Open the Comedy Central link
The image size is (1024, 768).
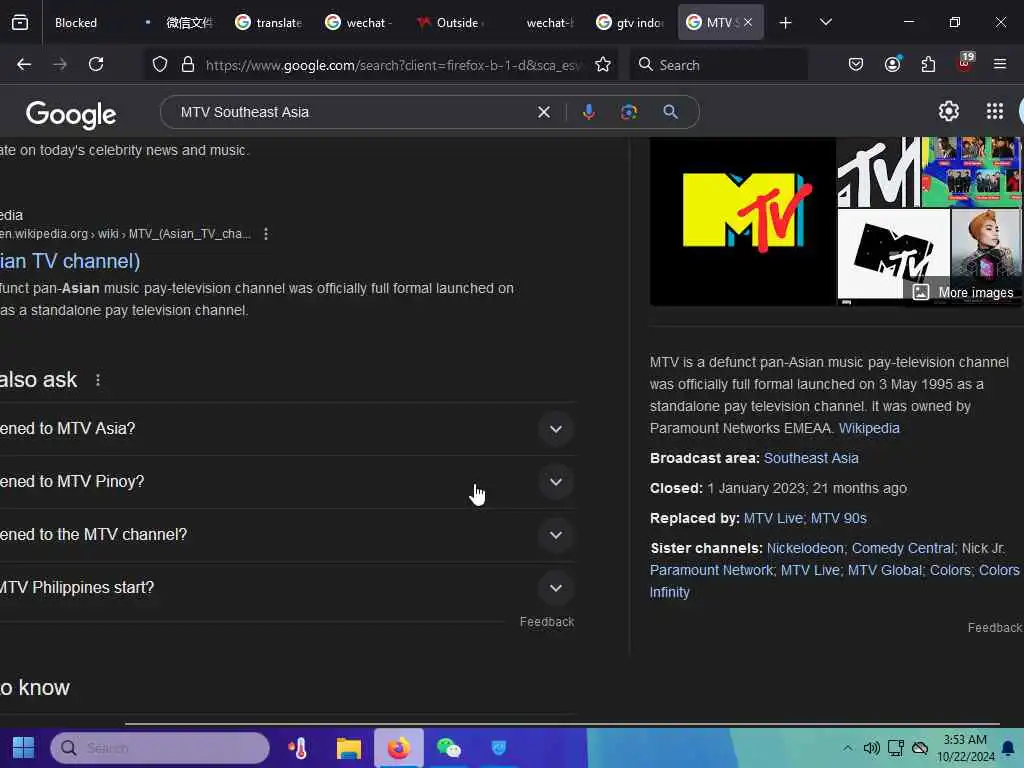tap(903, 549)
